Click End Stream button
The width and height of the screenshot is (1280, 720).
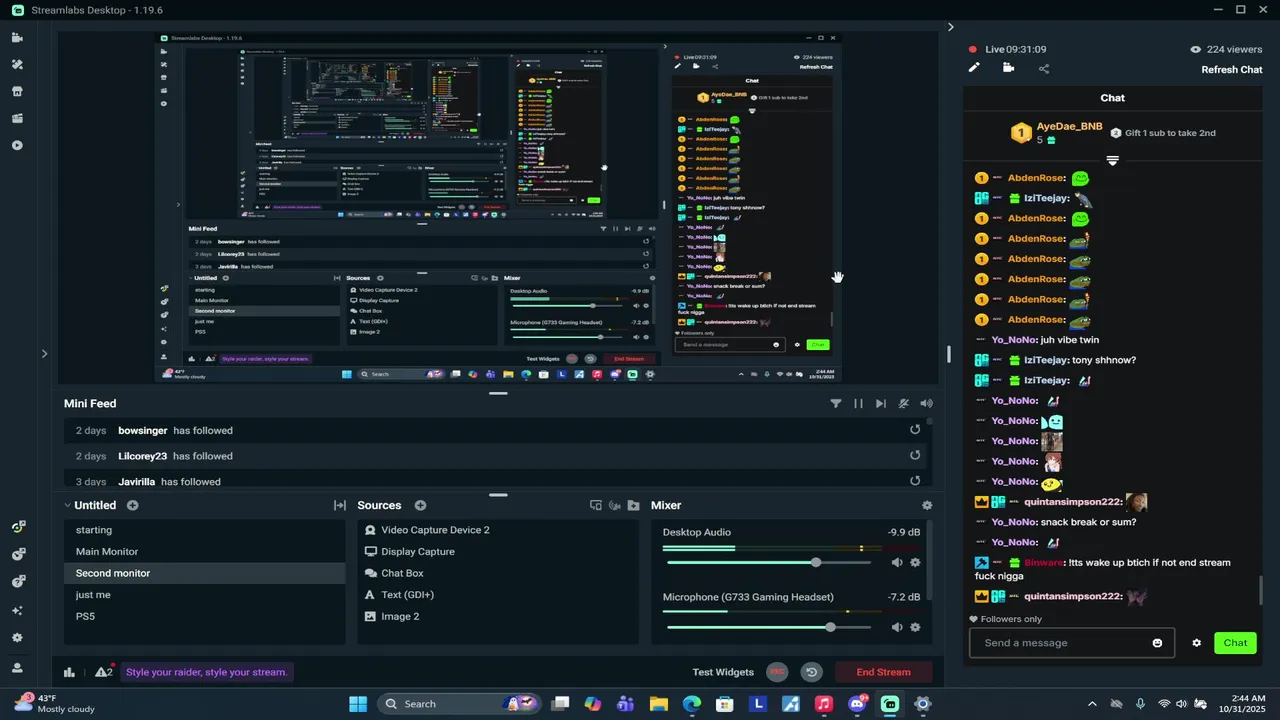point(884,672)
